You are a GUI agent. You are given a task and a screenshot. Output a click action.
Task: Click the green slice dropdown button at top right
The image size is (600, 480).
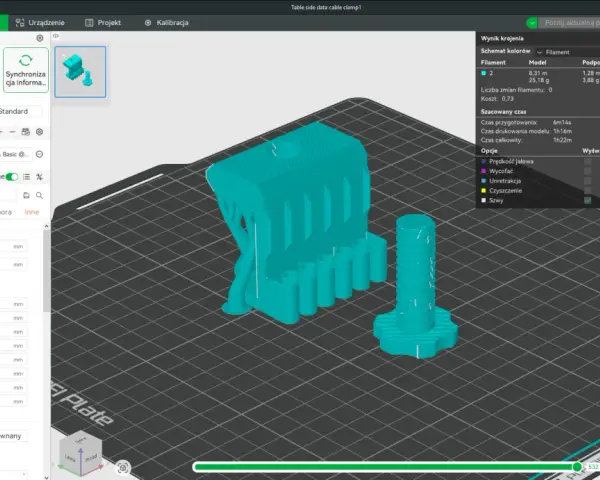532,23
